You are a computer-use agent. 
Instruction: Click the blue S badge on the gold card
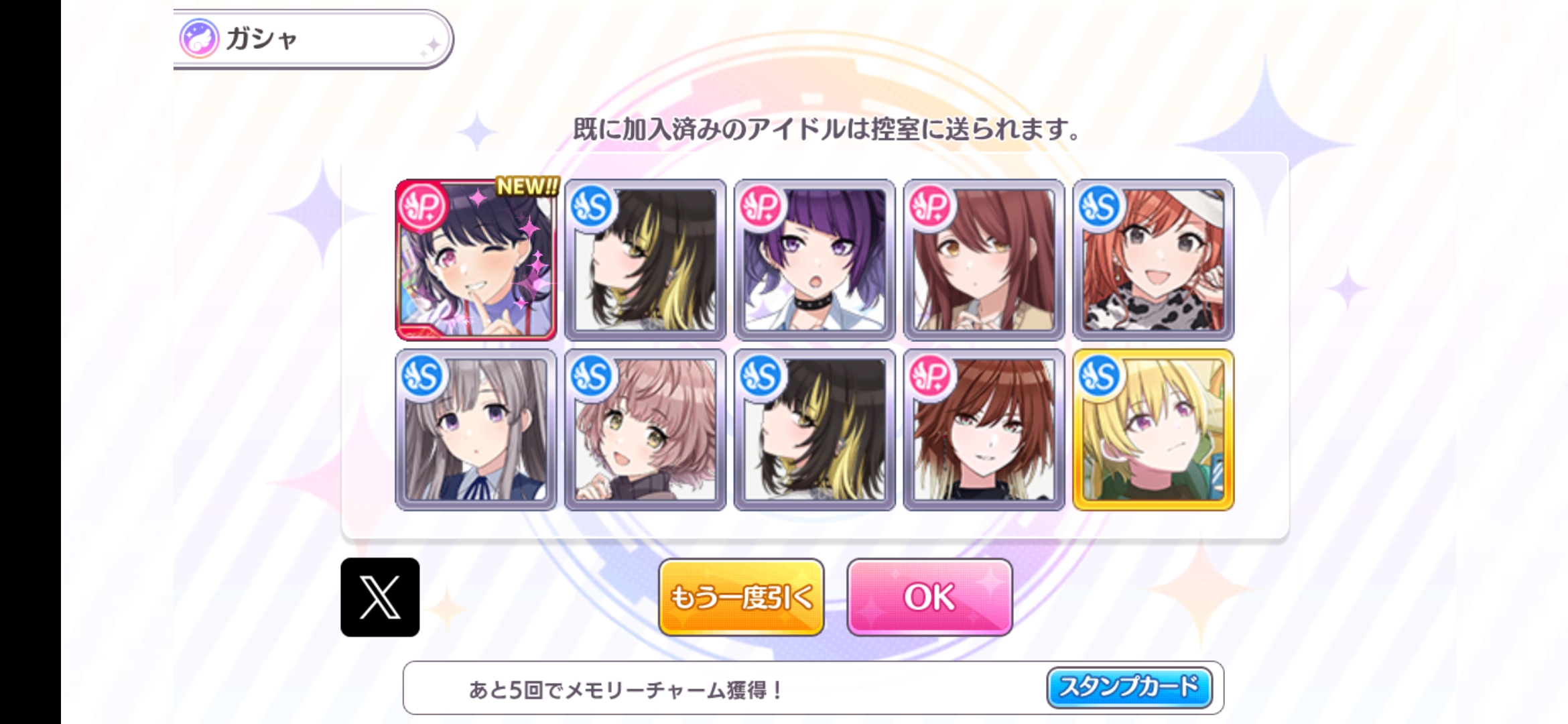pyautogui.click(x=1100, y=375)
